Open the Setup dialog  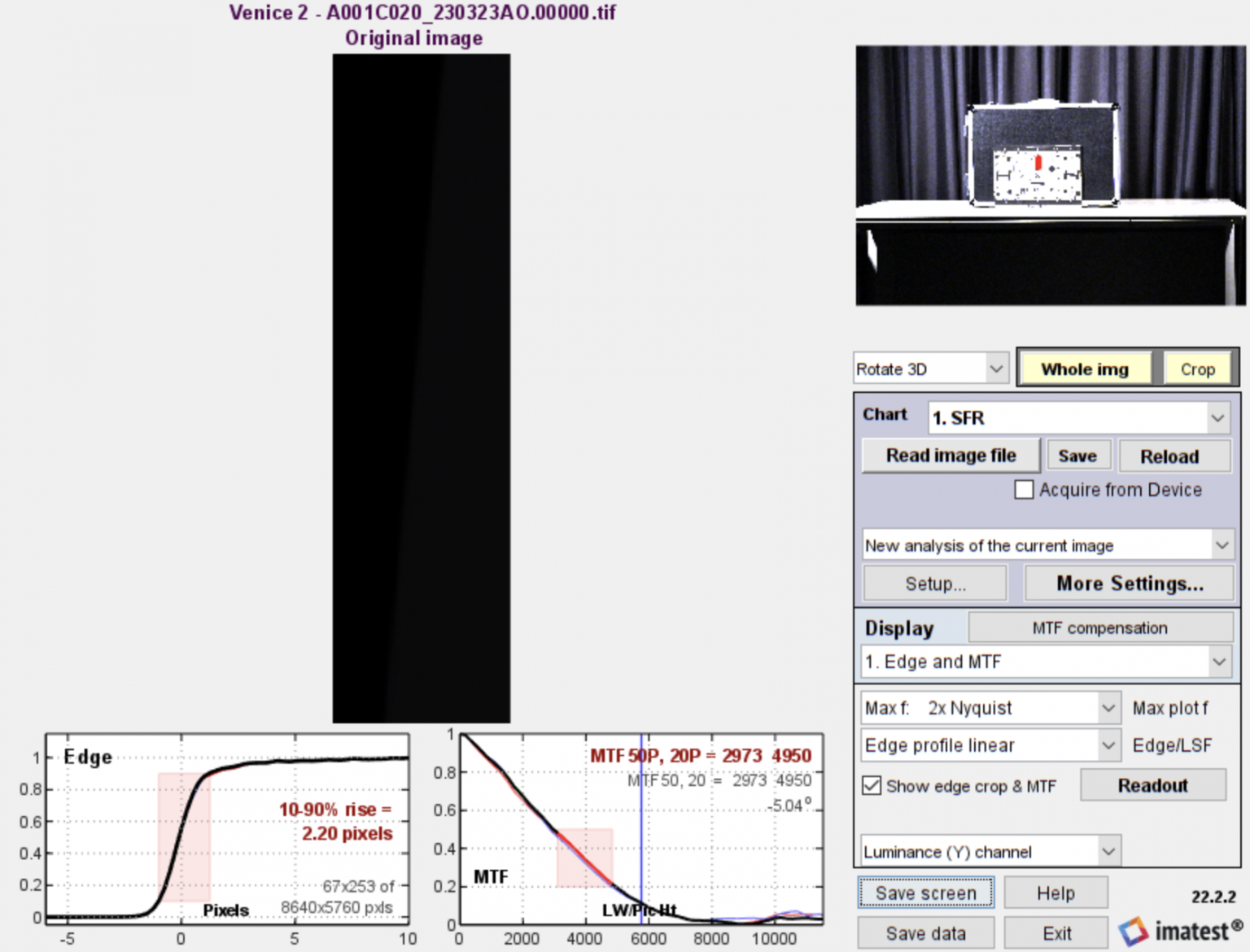click(934, 583)
